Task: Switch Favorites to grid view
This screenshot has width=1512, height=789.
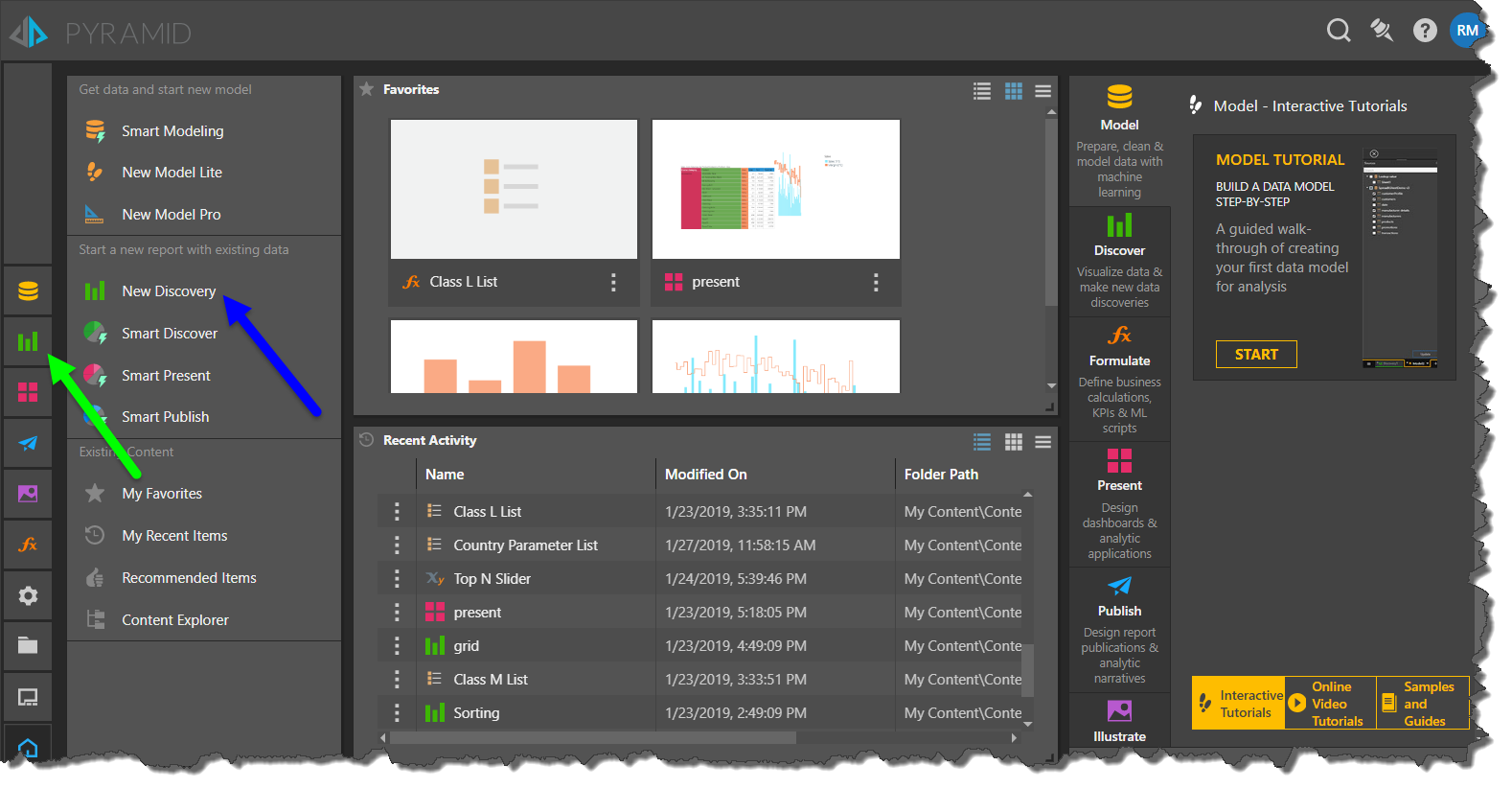Action: click(x=1014, y=91)
